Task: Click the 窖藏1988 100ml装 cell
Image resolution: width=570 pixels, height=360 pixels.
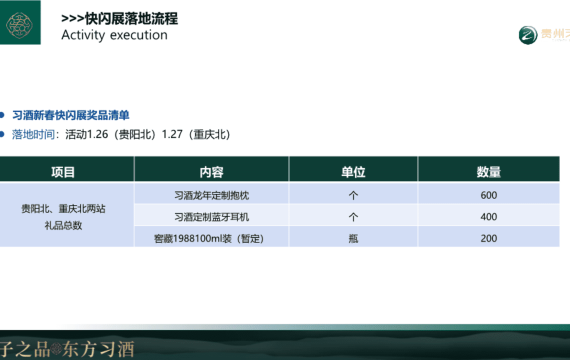Action: coord(212,237)
